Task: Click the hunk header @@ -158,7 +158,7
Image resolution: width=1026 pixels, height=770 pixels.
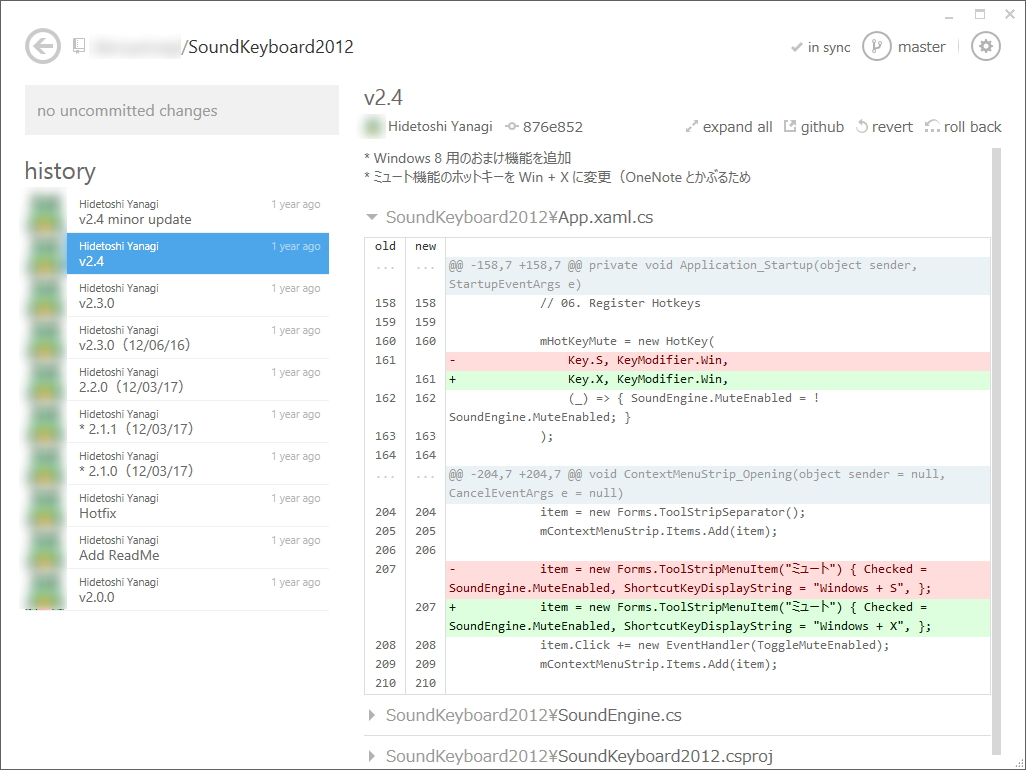Action: point(717,275)
